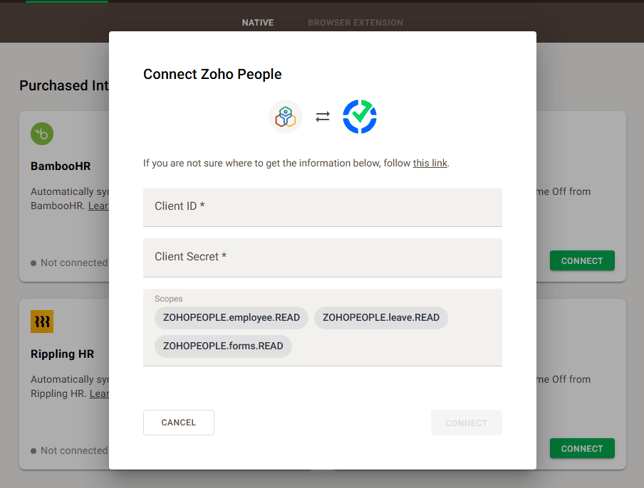Click the Zoho People logo icon
Image resolution: width=644 pixels, height=488 pixels.
point(286,117)
